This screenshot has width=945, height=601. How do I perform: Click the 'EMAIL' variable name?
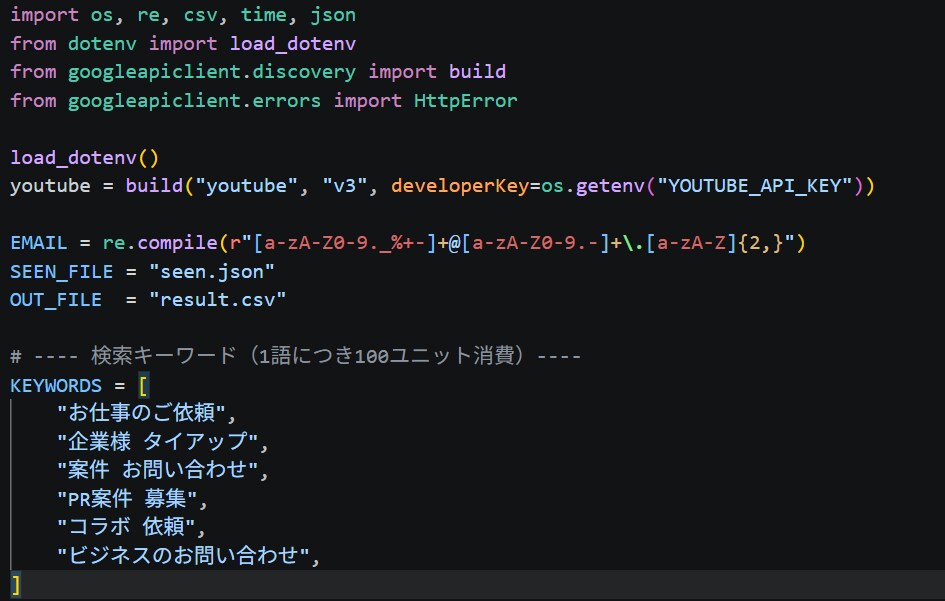[39, 243]
